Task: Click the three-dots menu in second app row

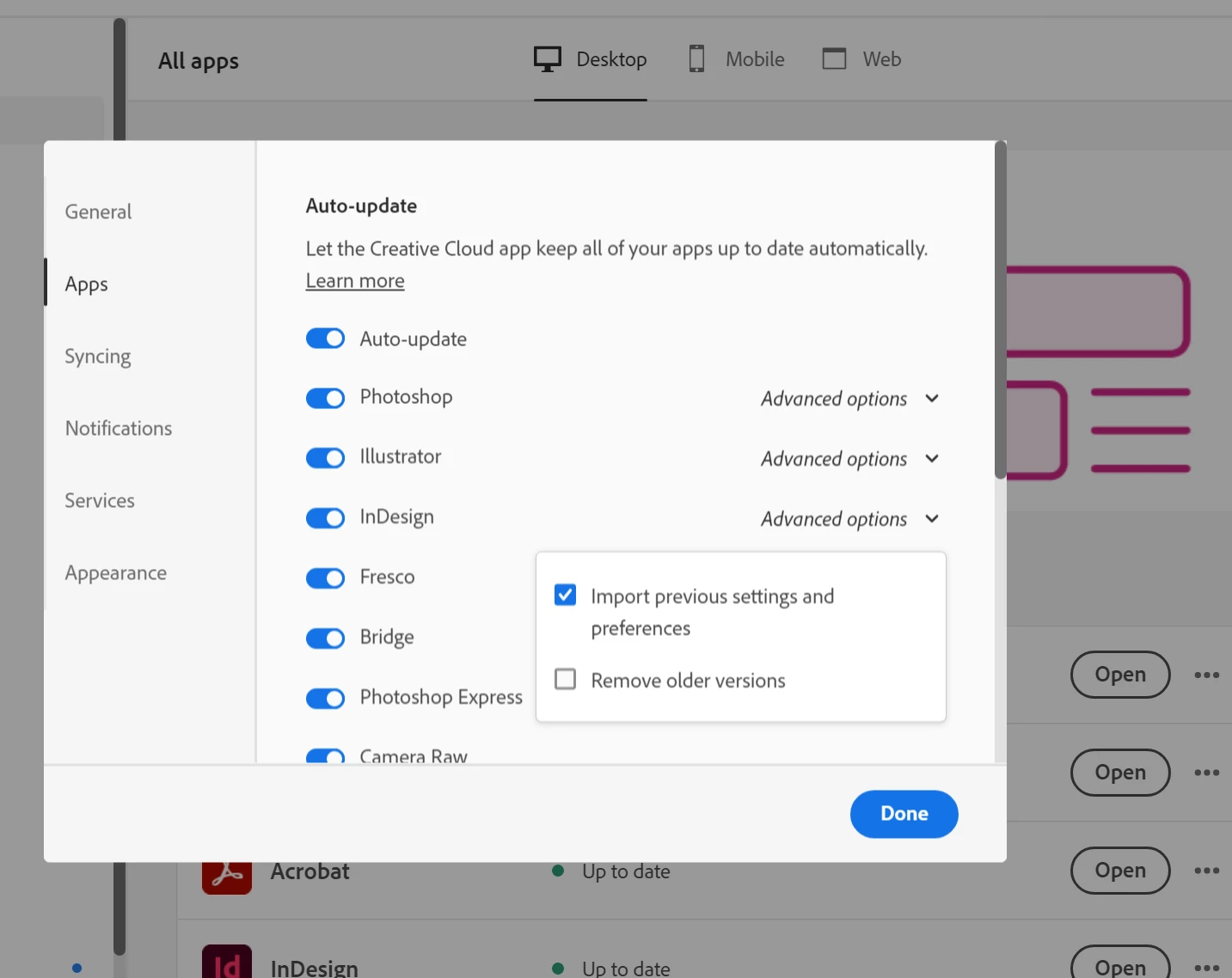Action: (1206, 773)
